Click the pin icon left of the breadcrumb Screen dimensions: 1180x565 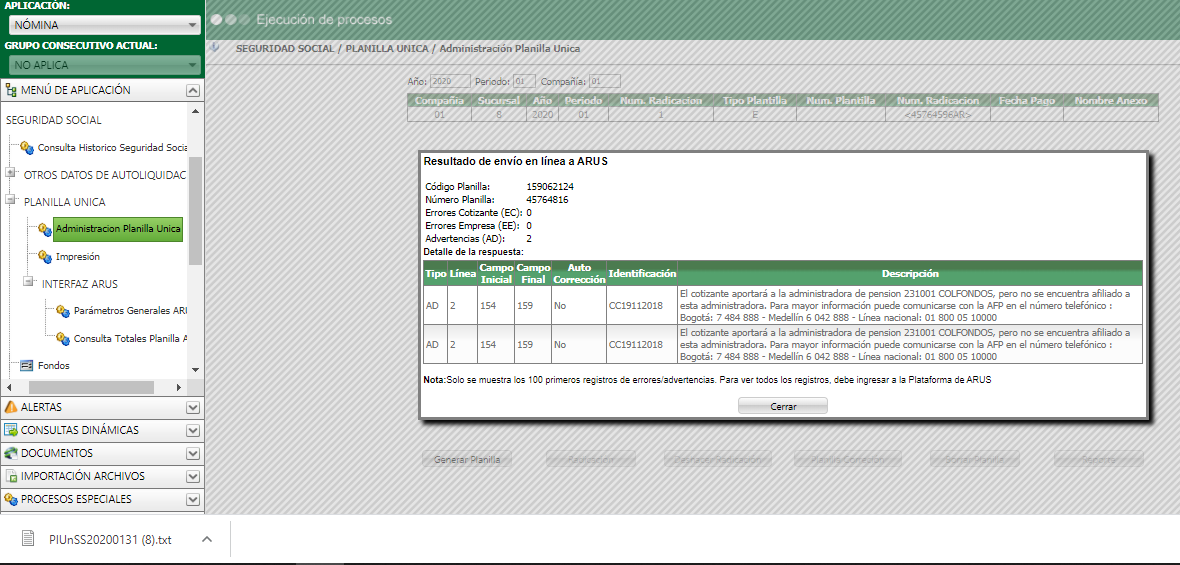click(215, 48)
